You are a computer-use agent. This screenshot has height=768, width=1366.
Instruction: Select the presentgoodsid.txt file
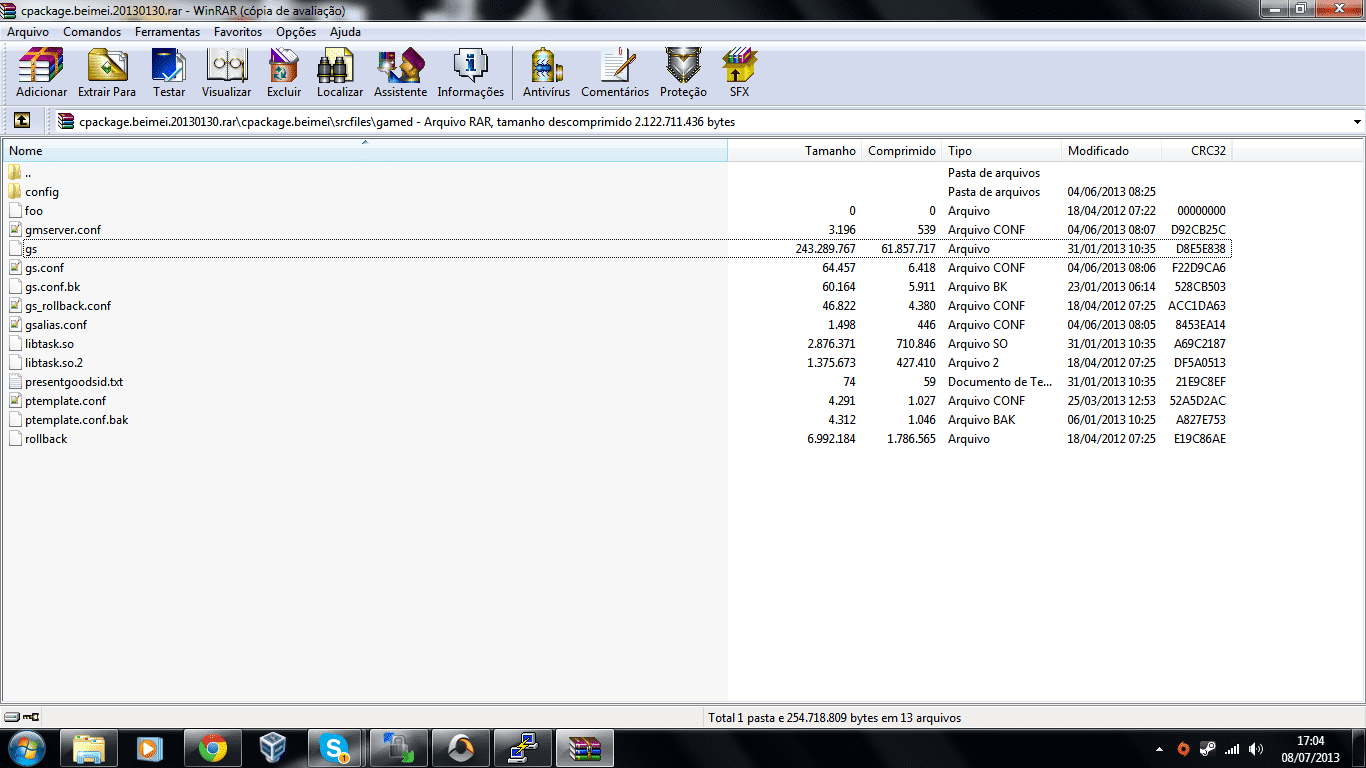pyautogui.click(x=74, y=382)
